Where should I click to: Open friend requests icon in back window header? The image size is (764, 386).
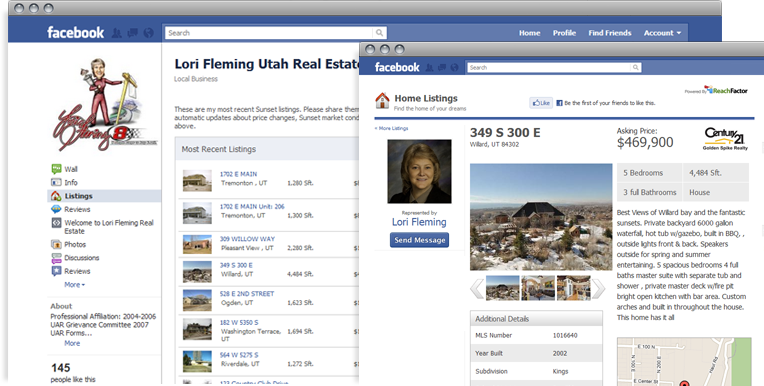point(116,33)
